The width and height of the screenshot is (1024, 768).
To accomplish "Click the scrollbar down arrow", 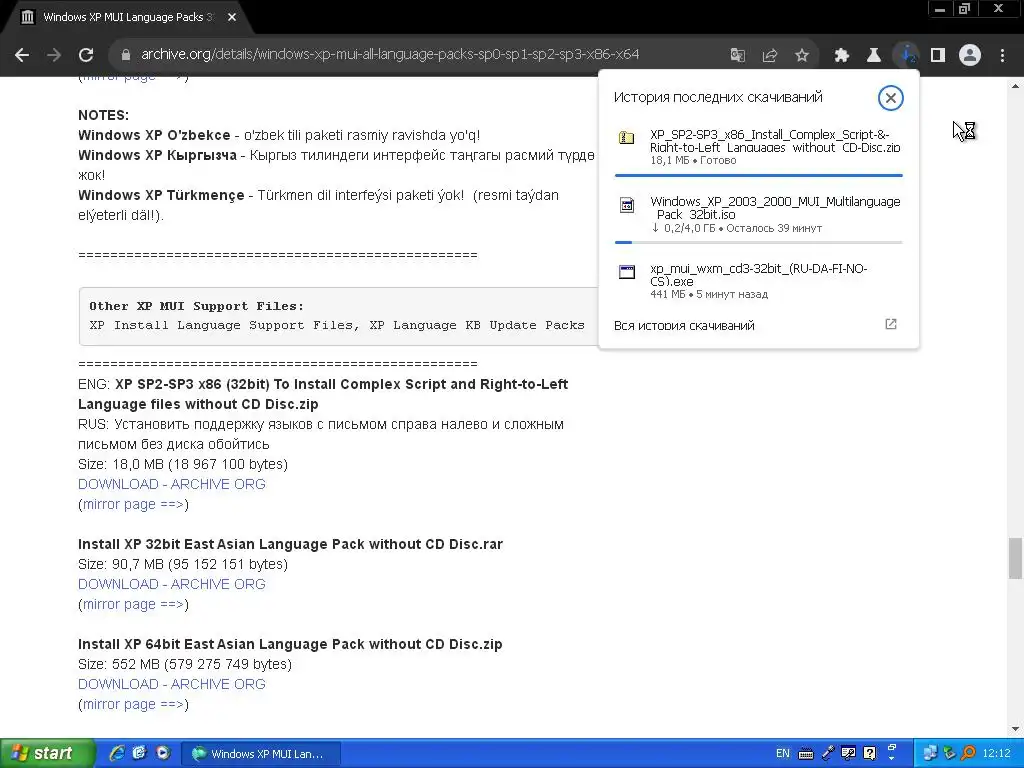I will 1015,729.
